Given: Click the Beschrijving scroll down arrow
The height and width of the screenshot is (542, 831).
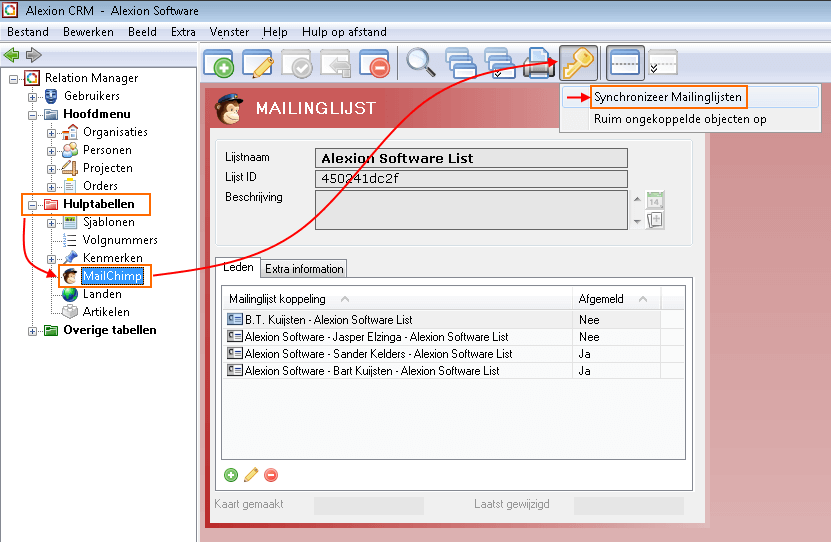Looking at the screenshot, I should [637, 221].
